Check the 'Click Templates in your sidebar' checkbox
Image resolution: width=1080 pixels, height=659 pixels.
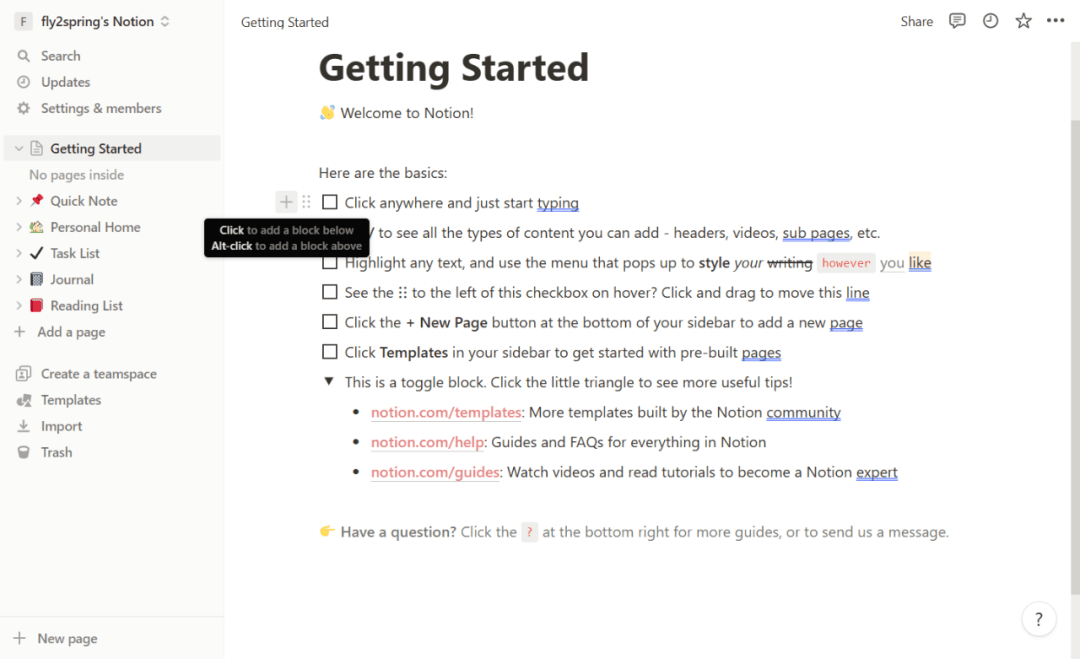point(330,352)
